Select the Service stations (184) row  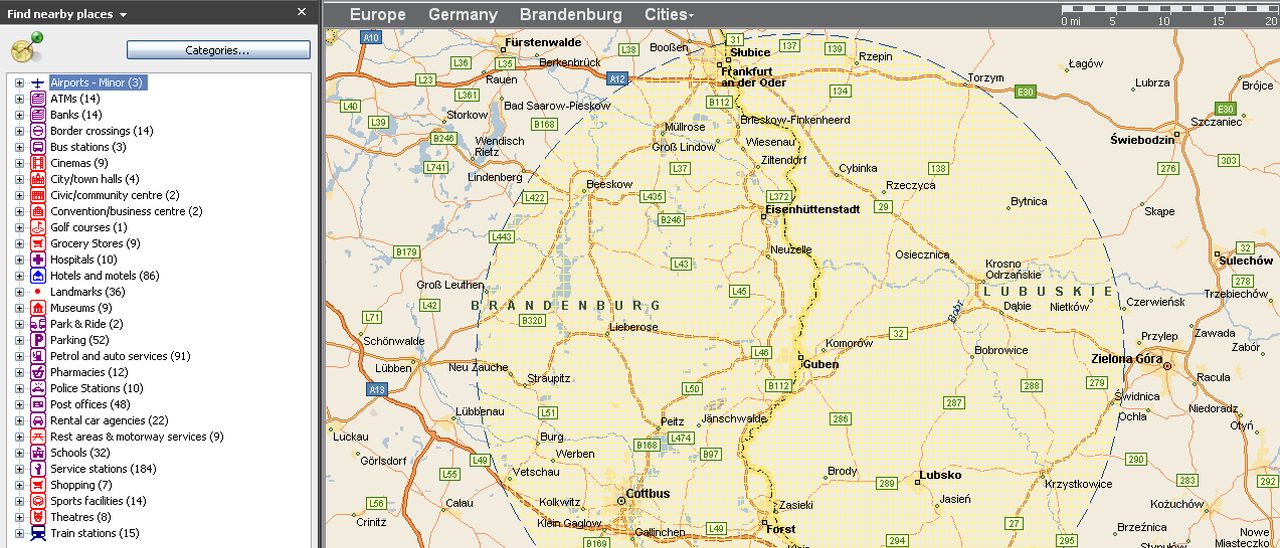coord(103,469)
